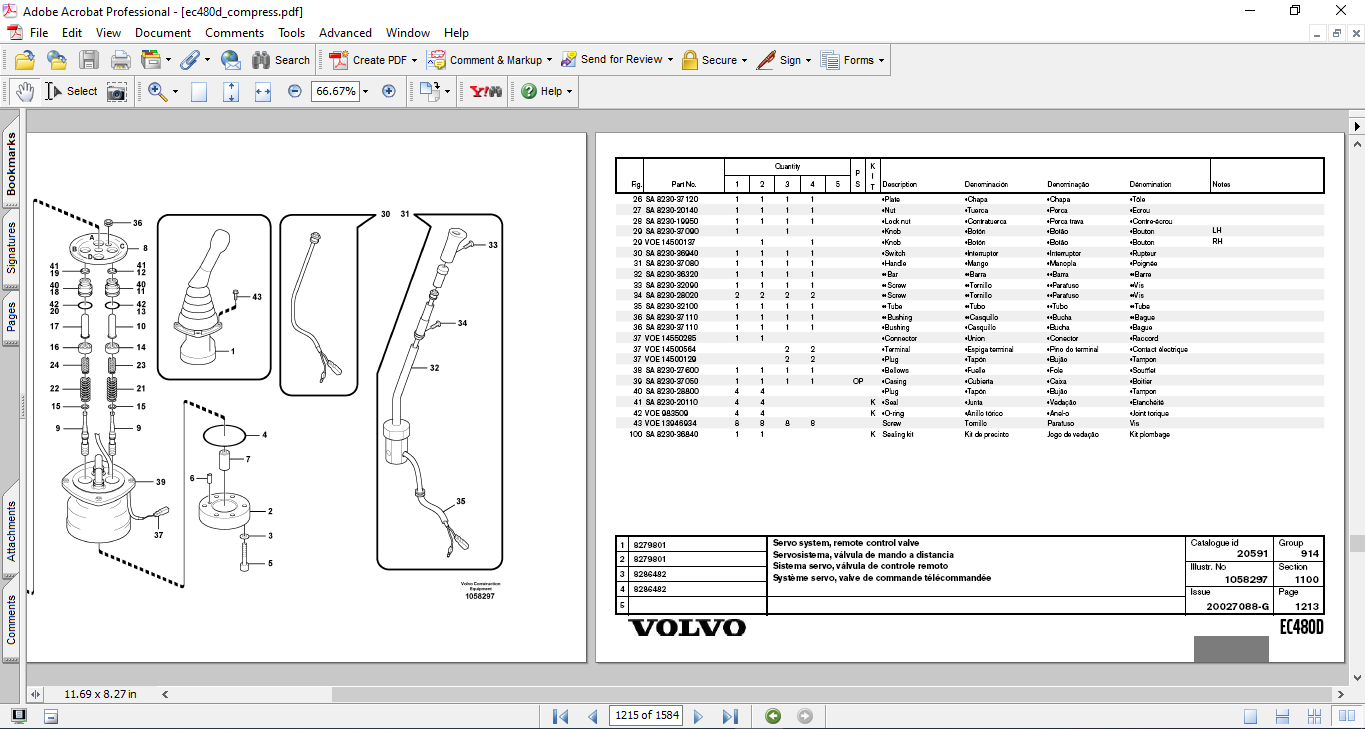
Task: Click the Save floppy disk icon
Action: point(89,60)
